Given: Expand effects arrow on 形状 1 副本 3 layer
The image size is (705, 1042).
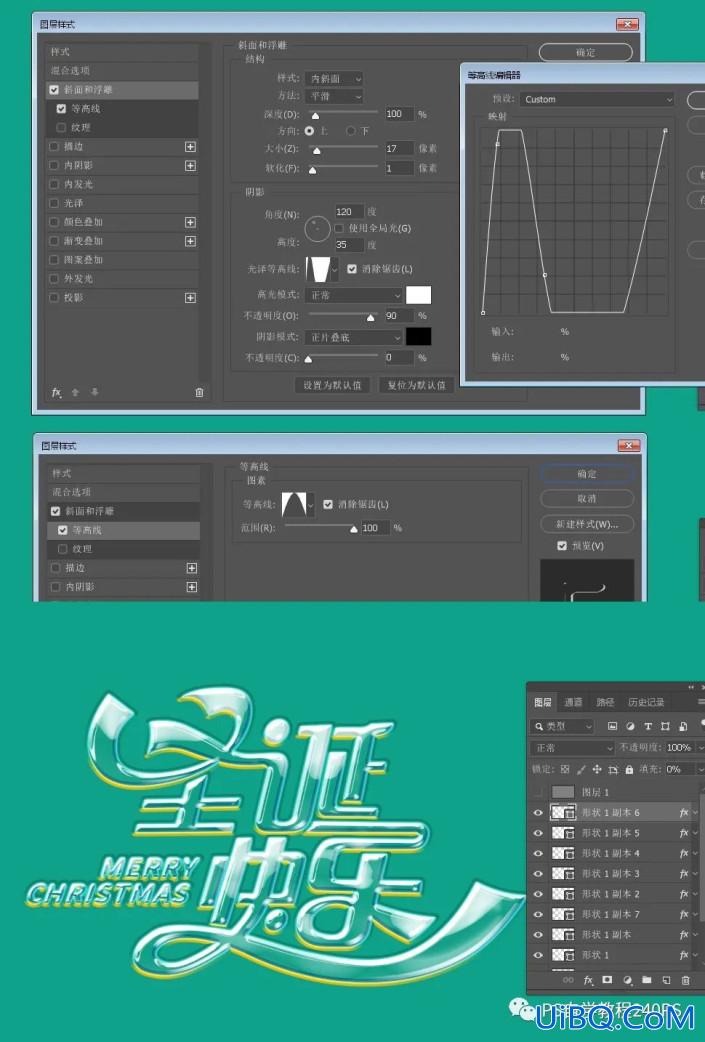Looking at the screenshot, I should 696,874.
